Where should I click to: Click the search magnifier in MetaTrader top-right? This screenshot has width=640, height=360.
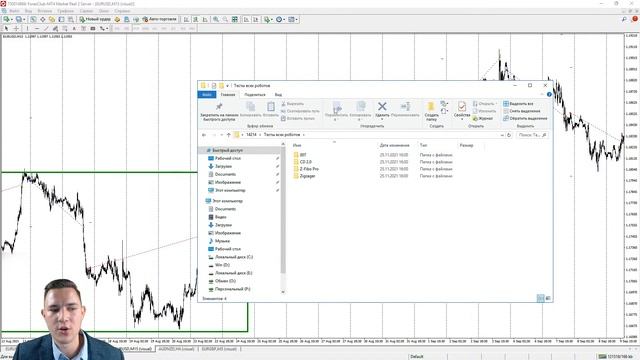pyautogui.click(x=624, y=19)
